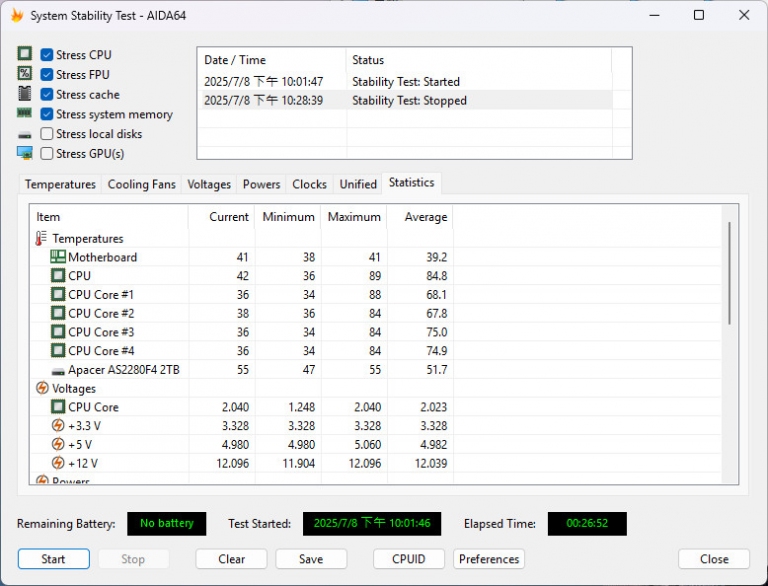Select the Statistics tab

(x=411, y=183)
